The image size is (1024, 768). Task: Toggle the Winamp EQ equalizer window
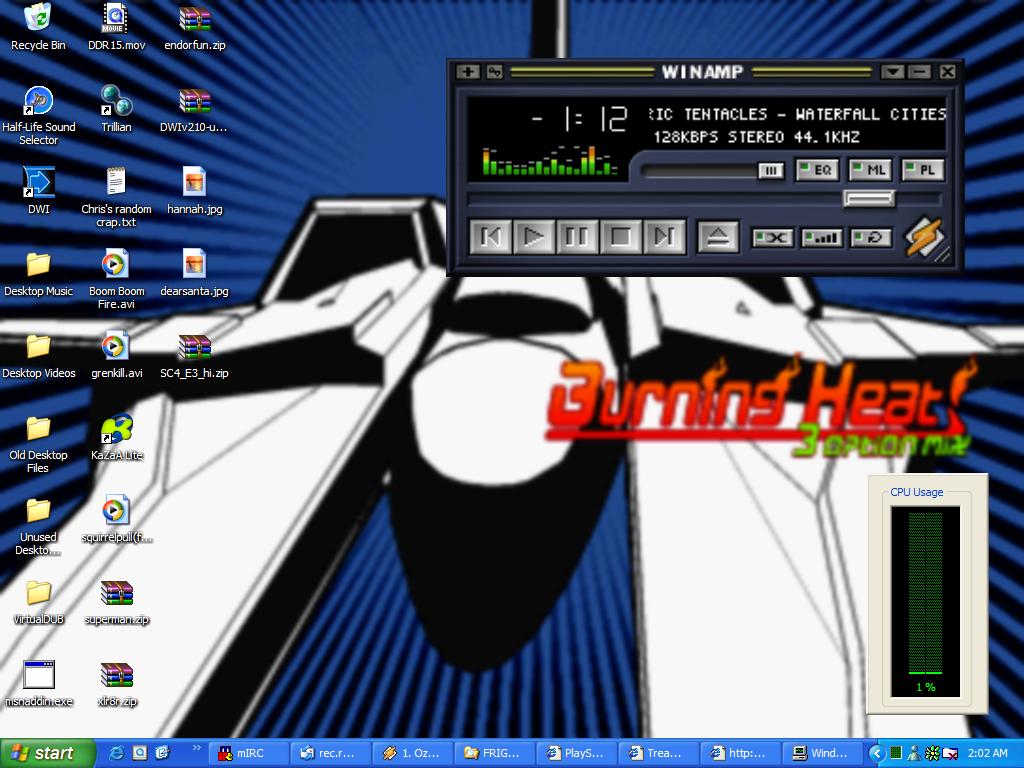click(x=817, y=170)
